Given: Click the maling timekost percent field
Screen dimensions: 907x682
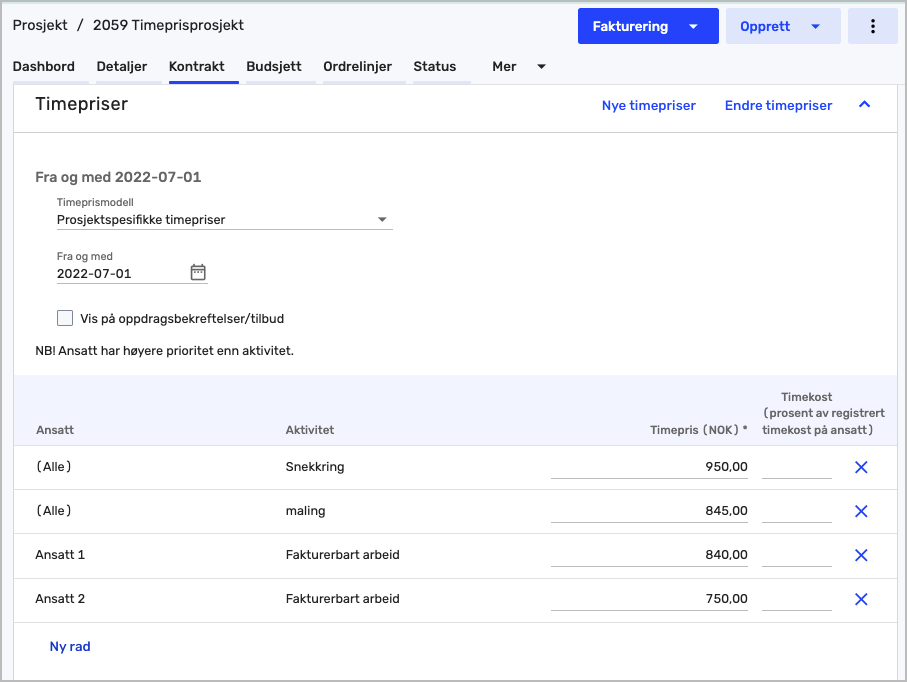Looking at the screenshot, I should click(797, 511).
